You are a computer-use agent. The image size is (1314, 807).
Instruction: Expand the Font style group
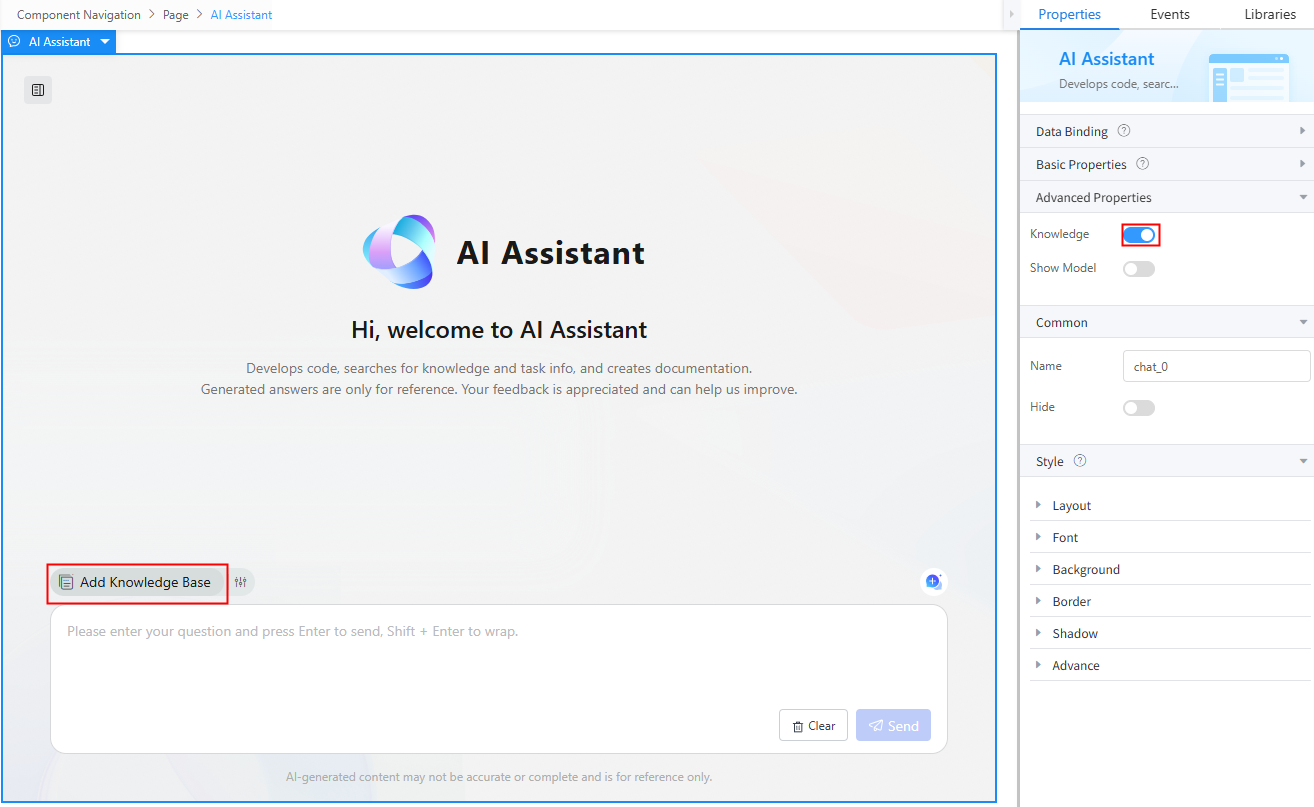(1170, 537)
